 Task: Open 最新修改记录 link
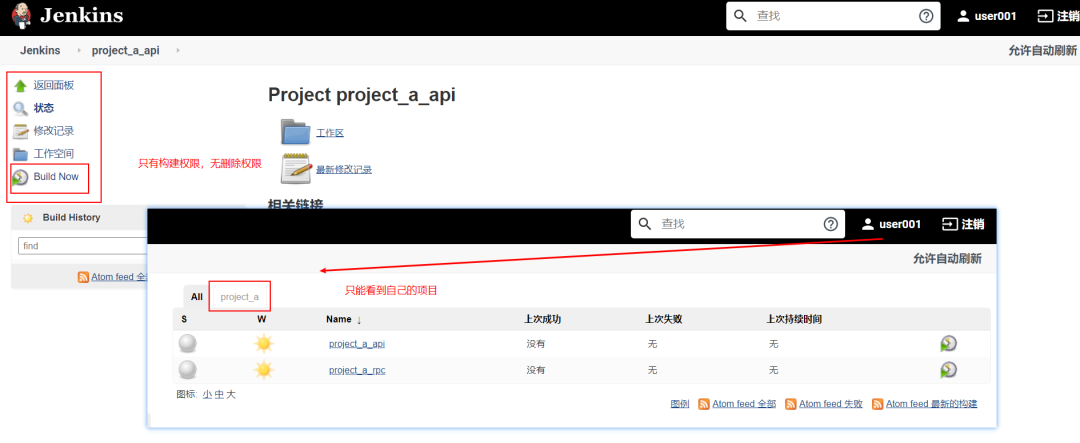[x=344, y=169]
